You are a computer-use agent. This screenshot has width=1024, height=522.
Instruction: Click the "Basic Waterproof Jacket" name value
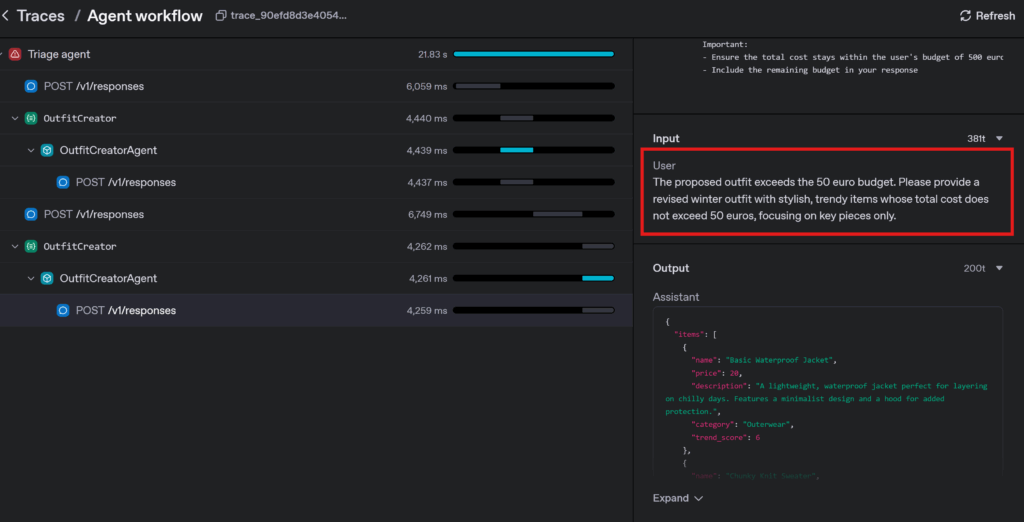pyautogui.click(x=780, y=360)
